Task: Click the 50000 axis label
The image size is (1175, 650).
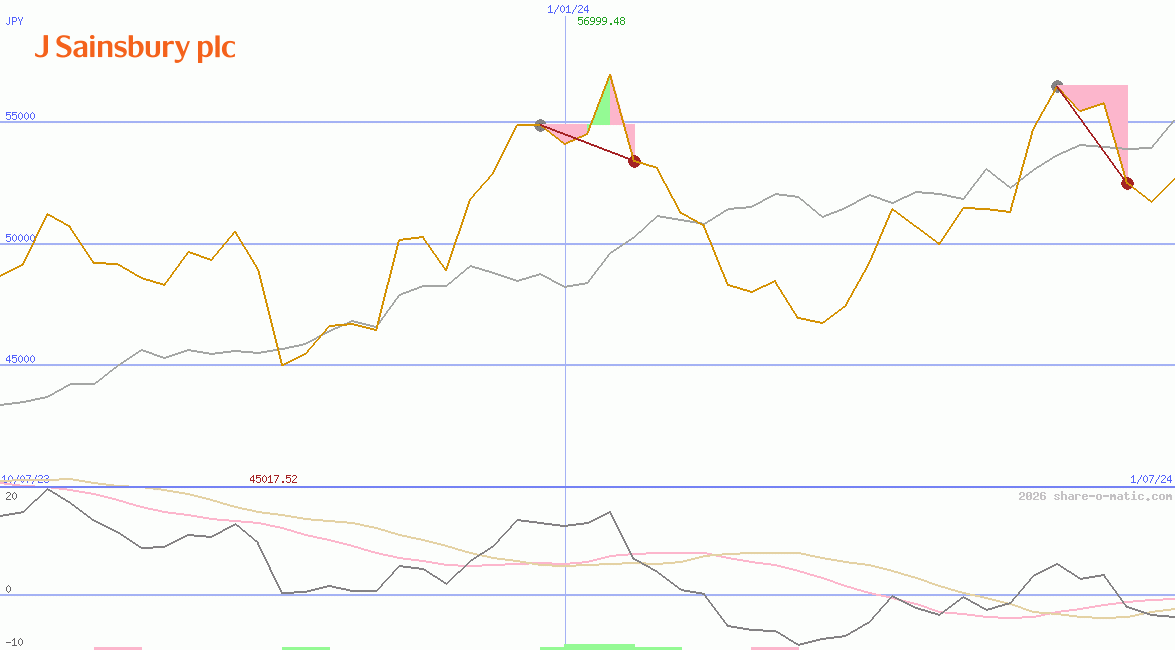Action: pos(20,238)
